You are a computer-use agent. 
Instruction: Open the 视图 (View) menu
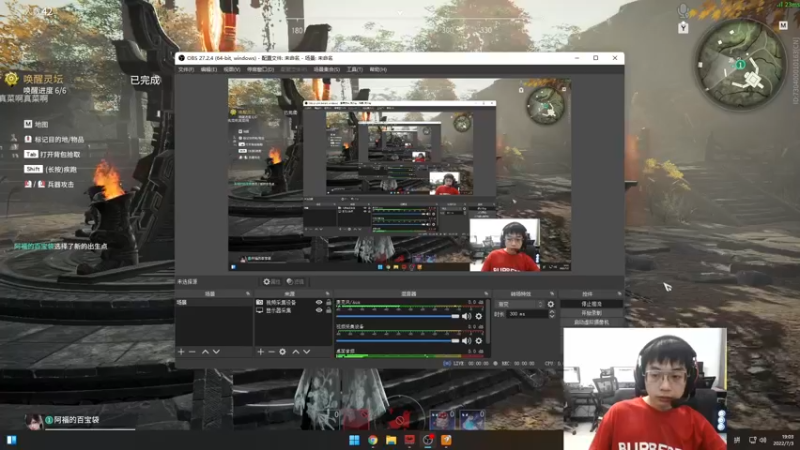coord(232,69)
